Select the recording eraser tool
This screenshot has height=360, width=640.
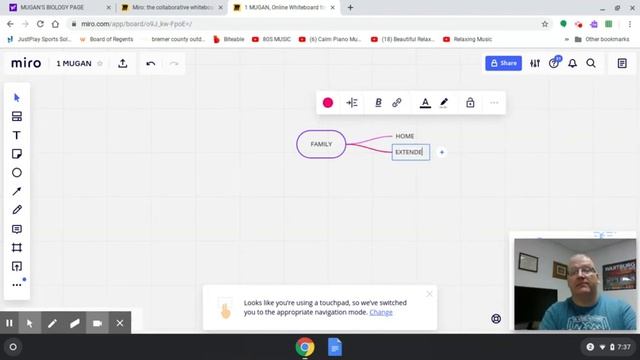[75, 323]
